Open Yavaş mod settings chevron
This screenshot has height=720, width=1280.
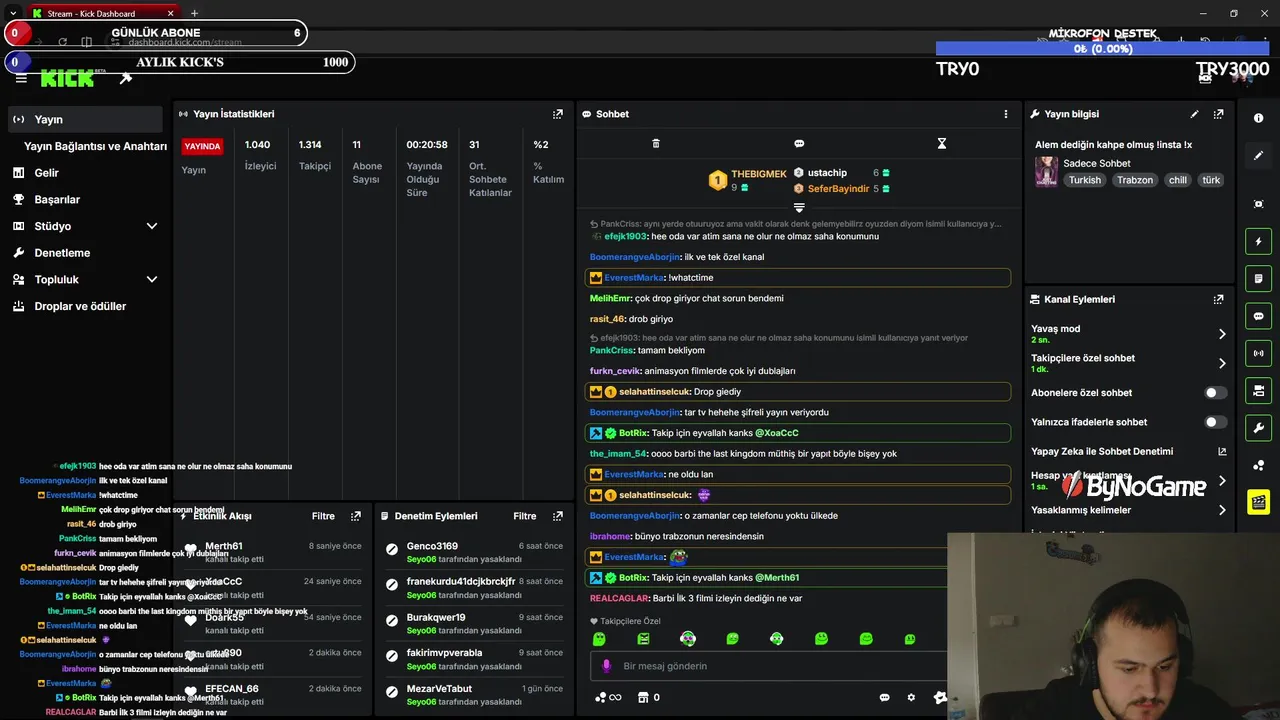point(1222,334)
